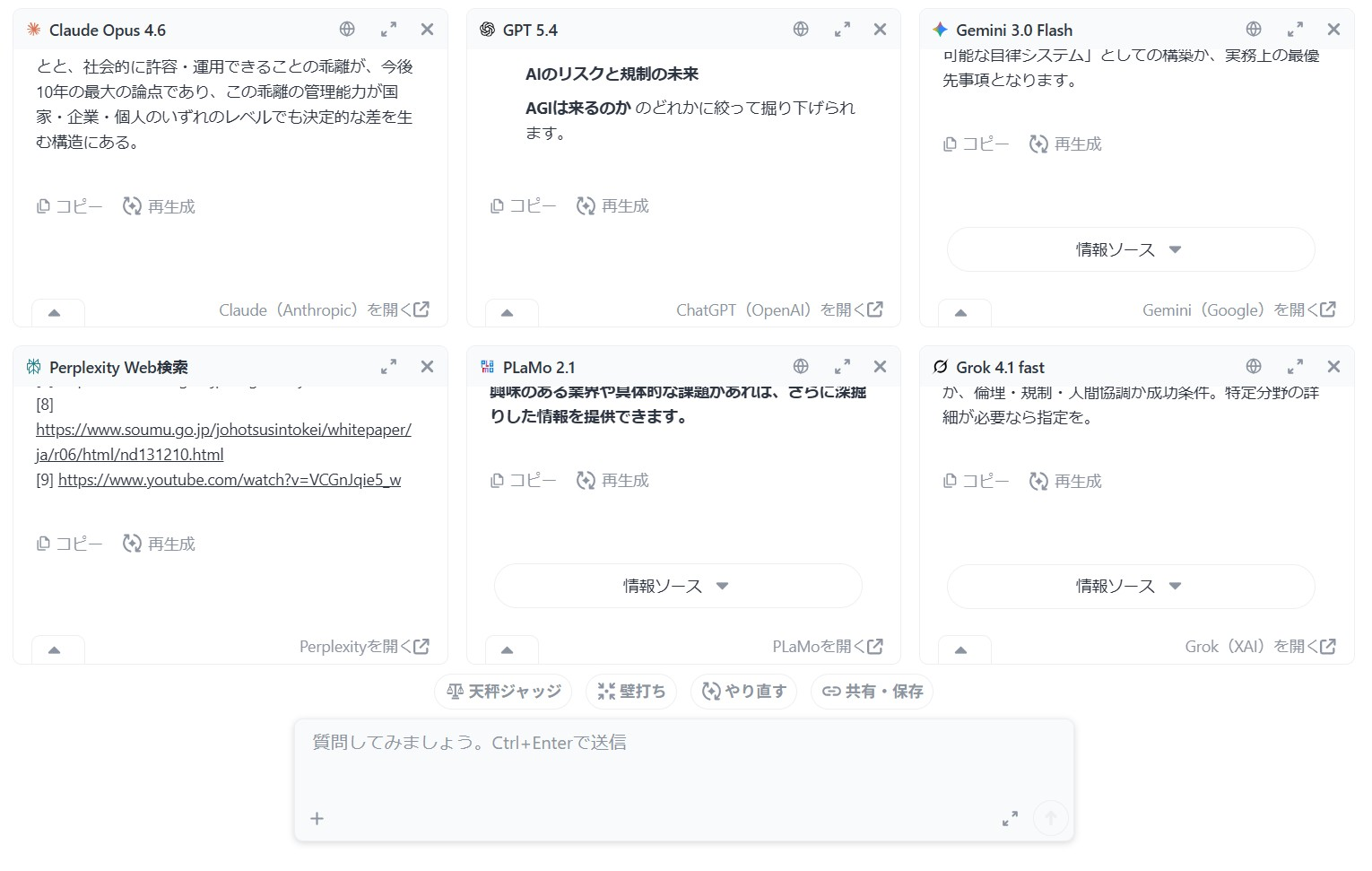Toggle web search globe in Gemini 3.0 Flash panel

coord(1254,30)
